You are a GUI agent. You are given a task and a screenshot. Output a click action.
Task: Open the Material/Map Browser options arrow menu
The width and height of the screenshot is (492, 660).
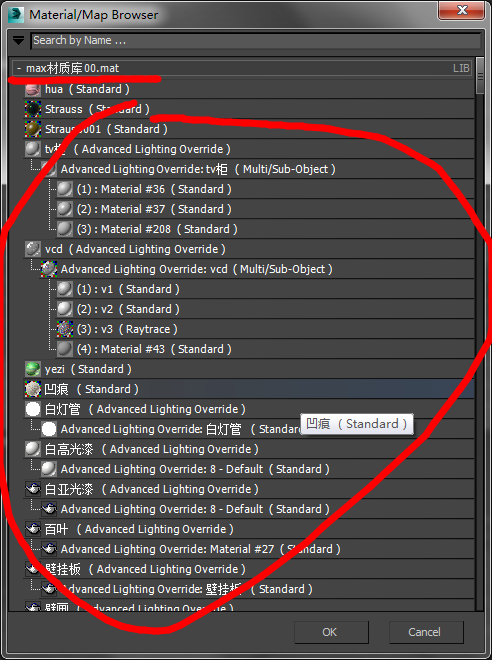(x=18, y=40)
